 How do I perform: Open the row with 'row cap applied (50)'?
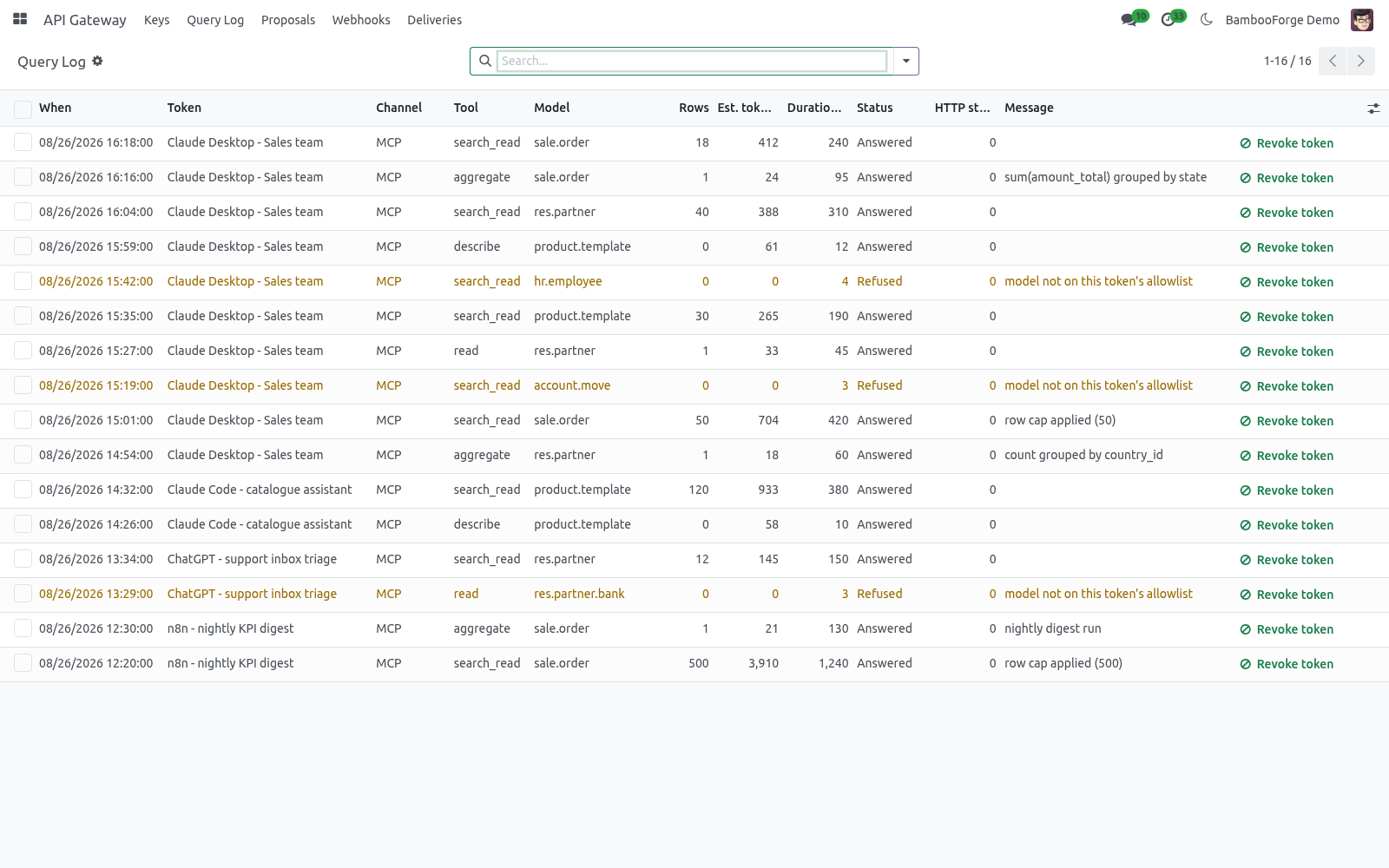click(694, 420)
